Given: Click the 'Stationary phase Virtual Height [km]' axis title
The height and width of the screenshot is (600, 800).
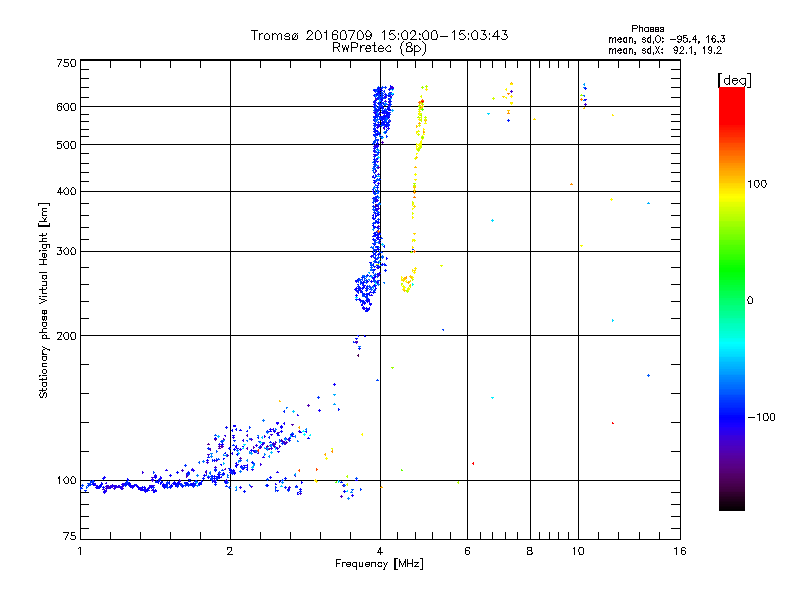Looking at the screenshot, I should click(x=43, y=300).
